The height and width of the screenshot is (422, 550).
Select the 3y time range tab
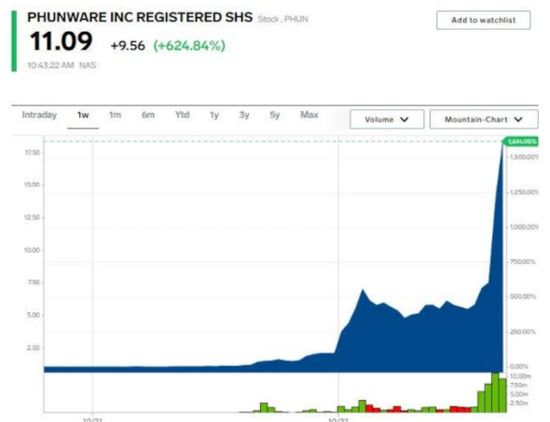[x=244, y=115]
